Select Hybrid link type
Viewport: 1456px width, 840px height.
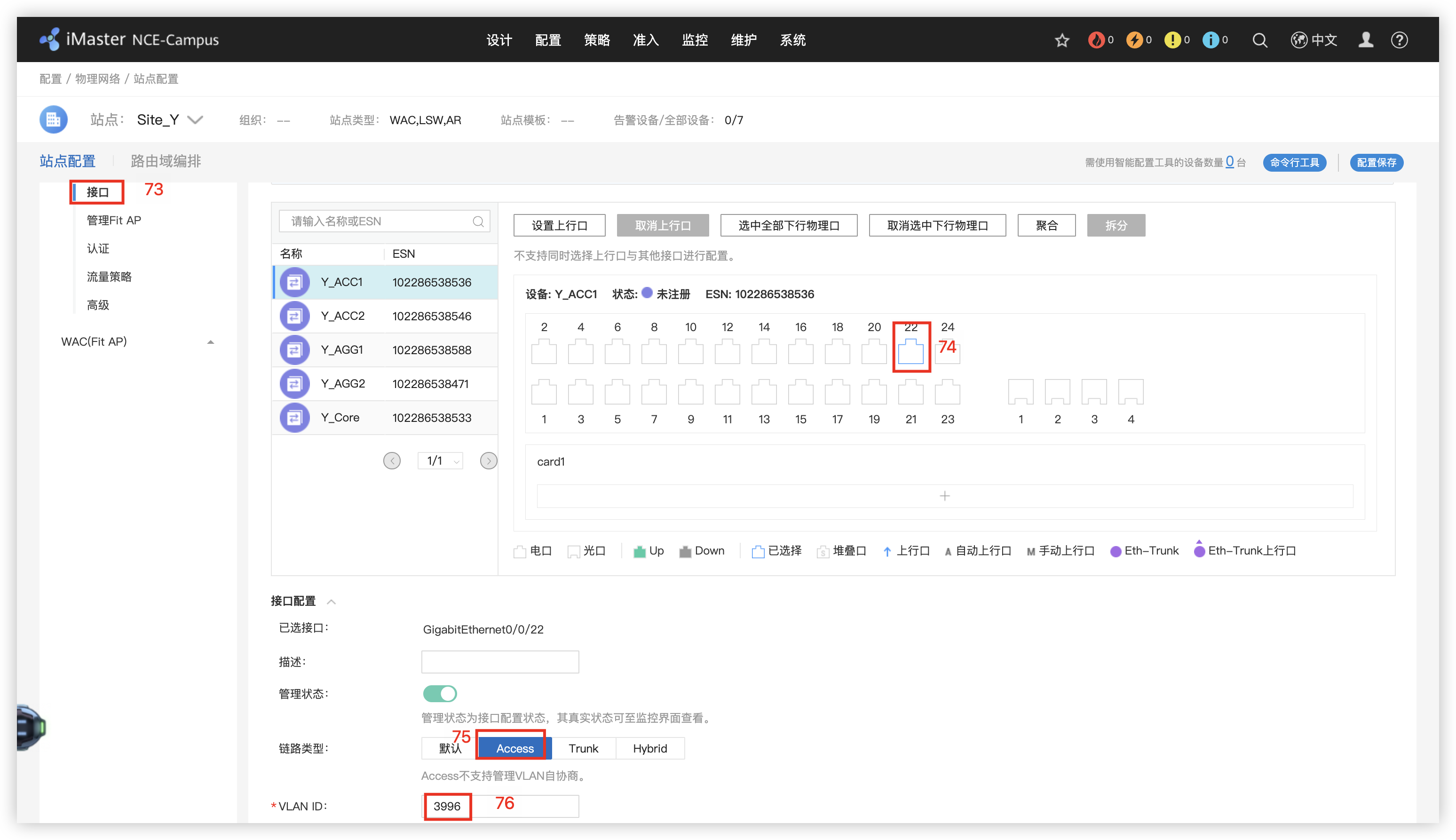coord(649,748)
